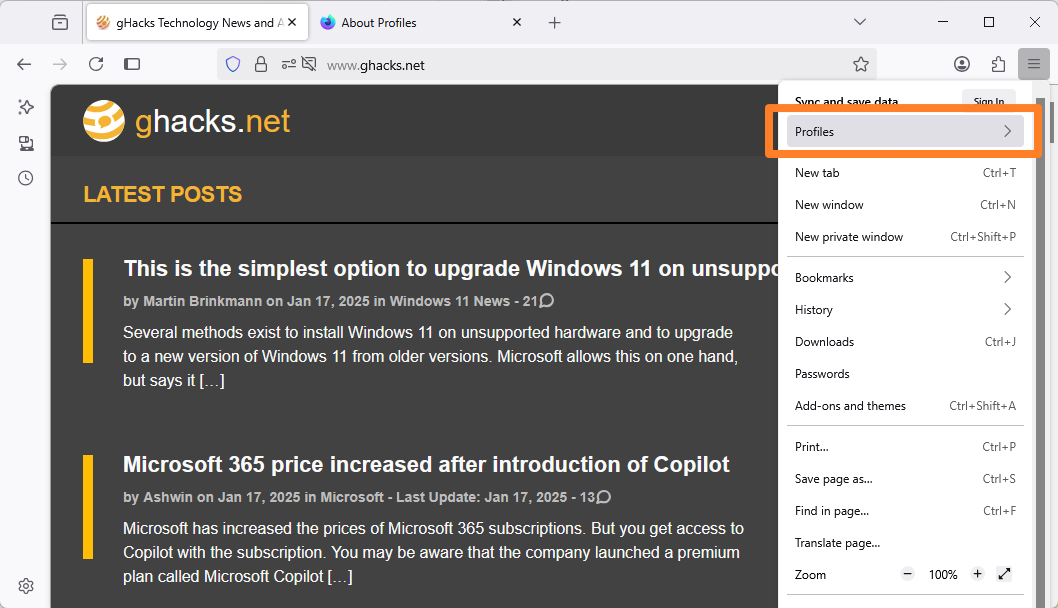Screen dimensions: 1058x608
Task: Close the gHacks Technology News tab
Action: [291, 22]
